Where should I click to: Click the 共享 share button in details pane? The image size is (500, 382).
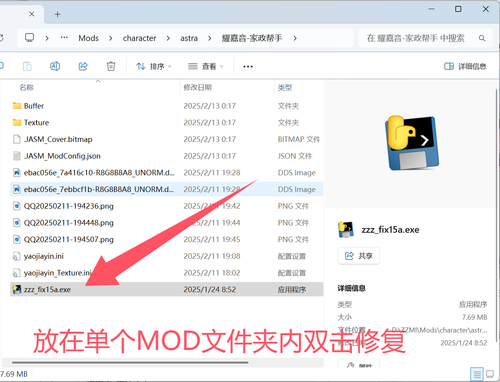coord(359,256)
